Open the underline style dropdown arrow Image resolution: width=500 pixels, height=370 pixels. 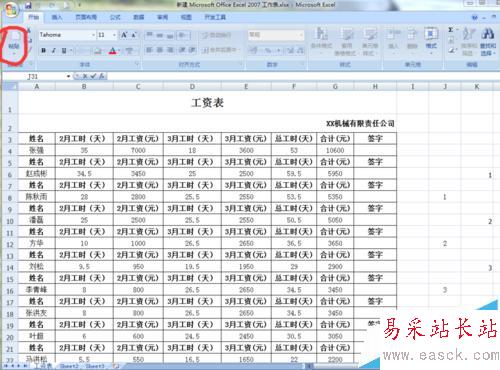pos(71,51)
